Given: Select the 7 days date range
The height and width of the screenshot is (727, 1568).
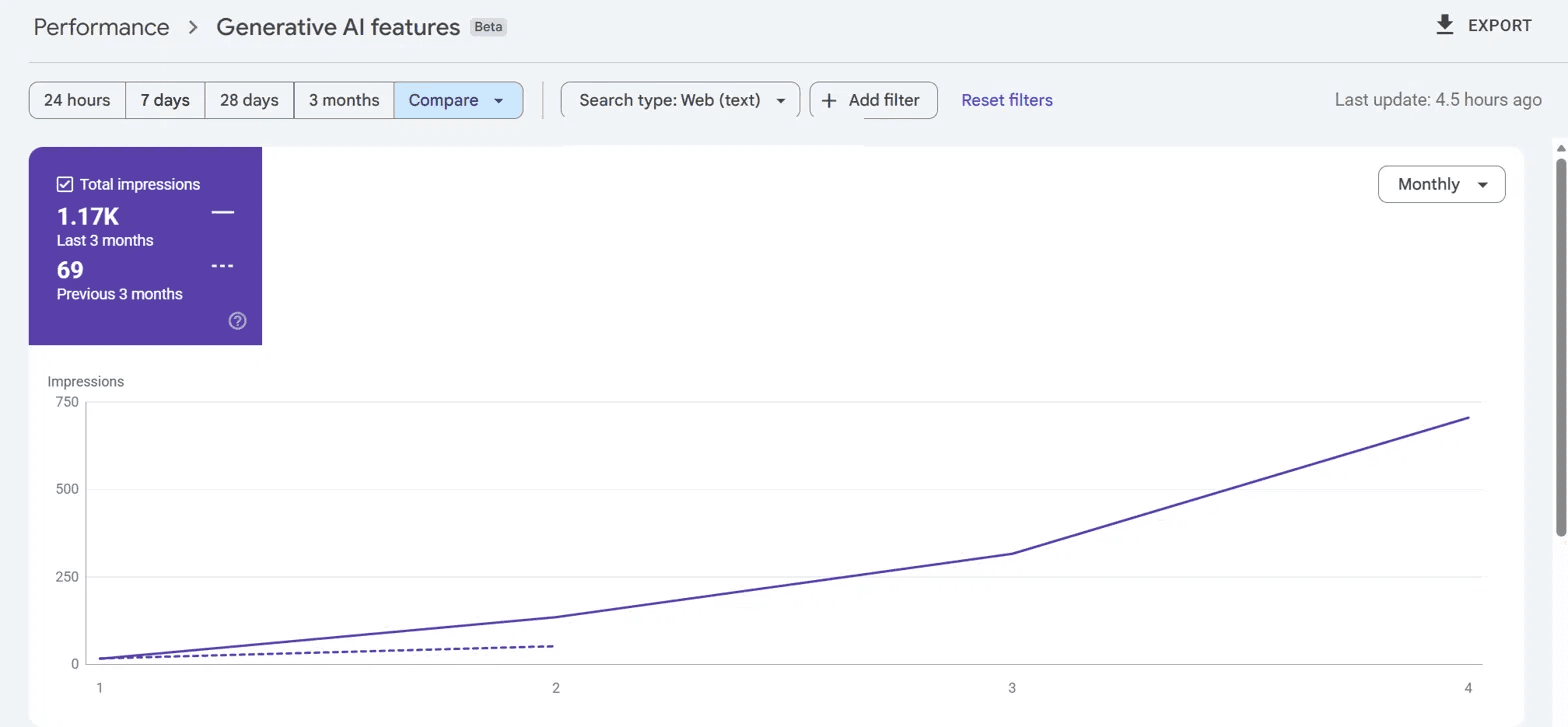Looking at the screenshot, I should [x=165, y=100].
